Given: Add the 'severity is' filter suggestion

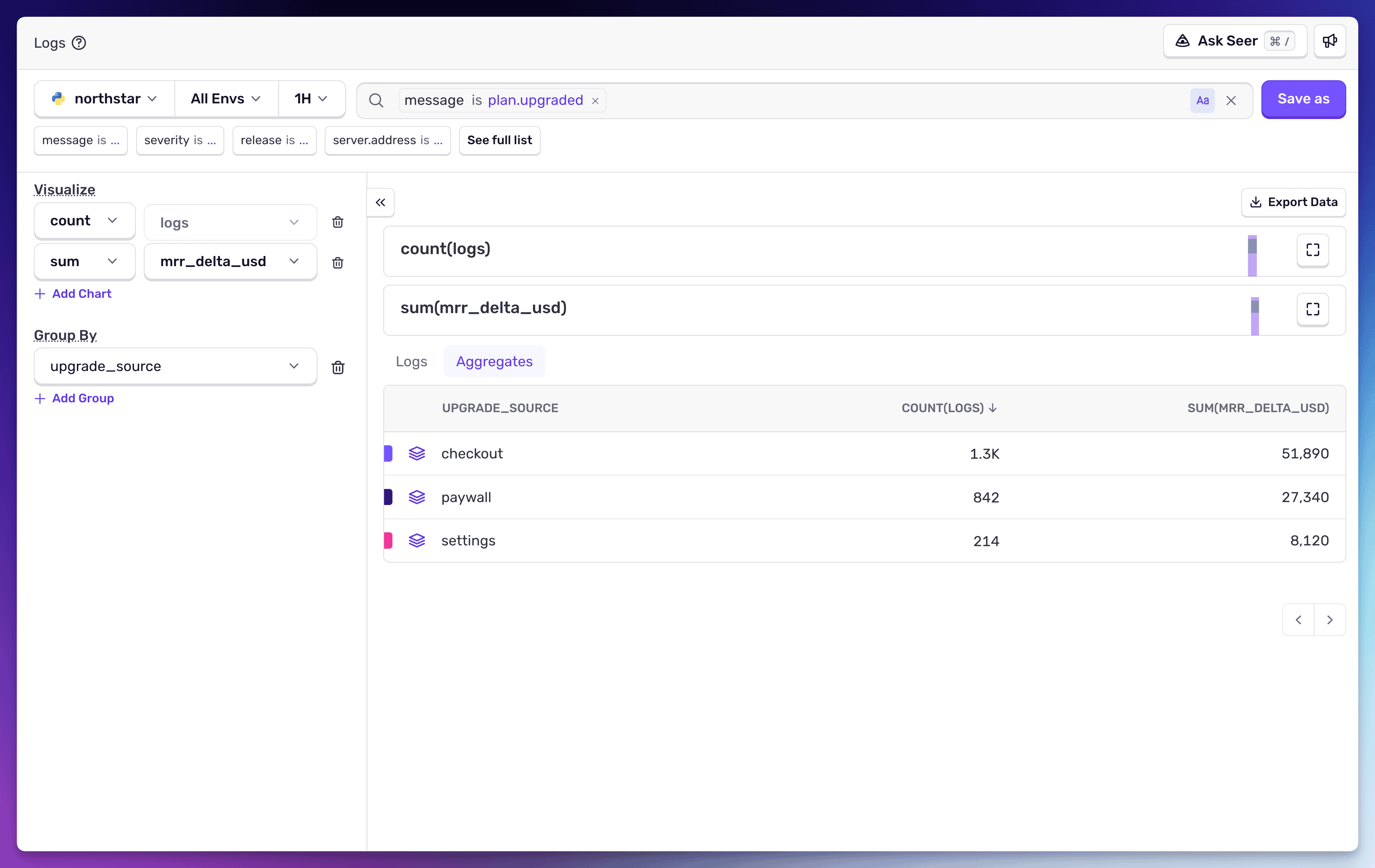Looking at the screenshot, I should (180, 141).
